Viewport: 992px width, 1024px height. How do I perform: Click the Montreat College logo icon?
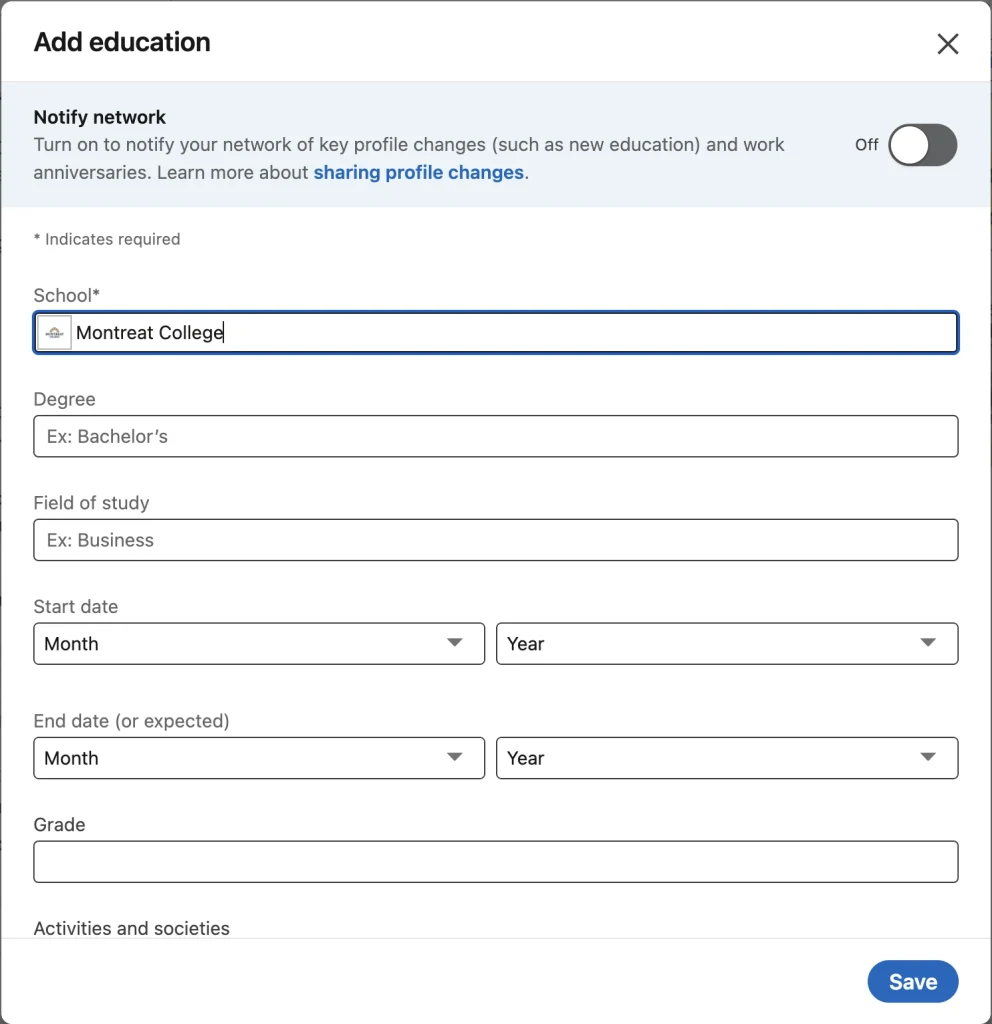[53, 332]
